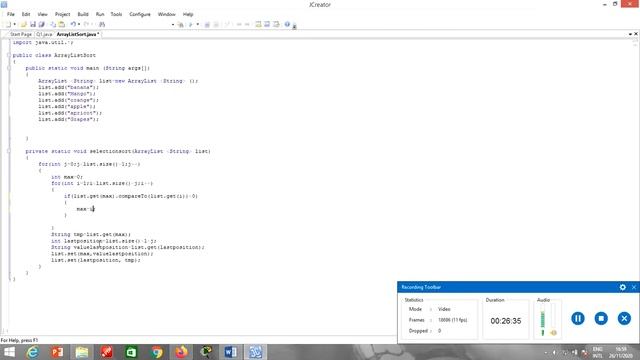Click the vertical scrollbar of the code editor
Viewport: 640px width, 360px height.
(x=636, y=186)
